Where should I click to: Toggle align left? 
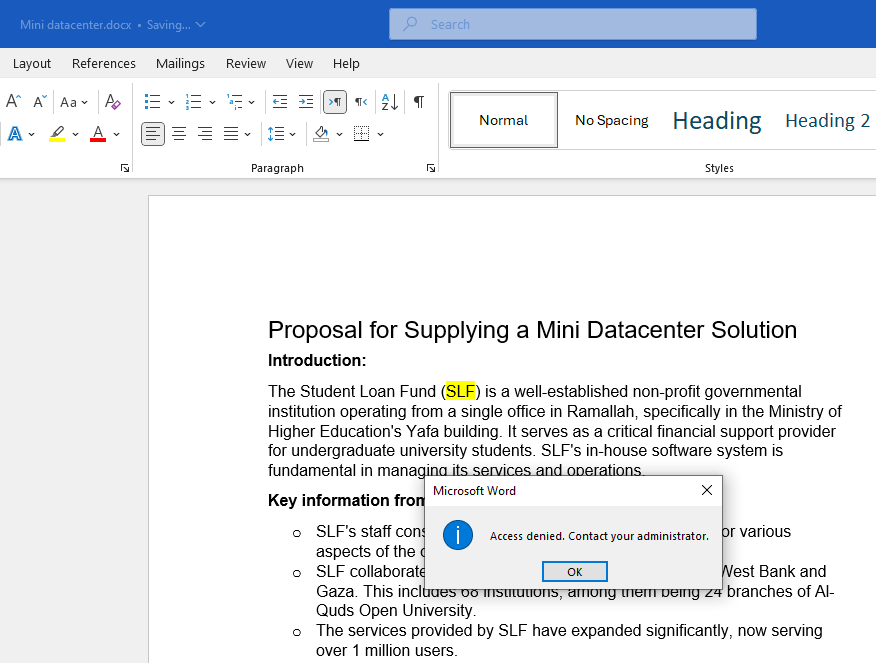(153, 134)
